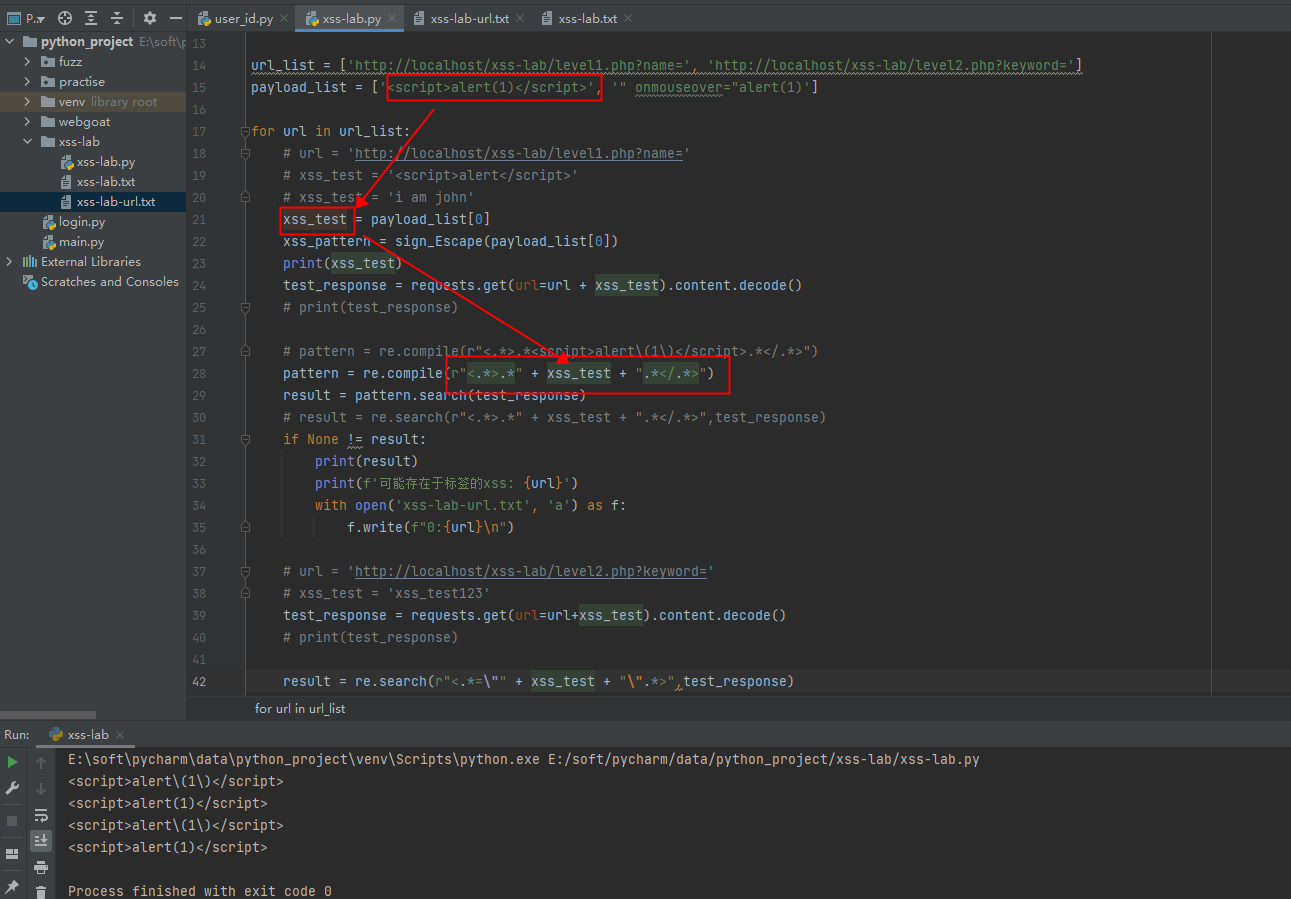The image size is (1291, 899).
Task: Close the user_id.py tab
Action: tap(282, 19)
